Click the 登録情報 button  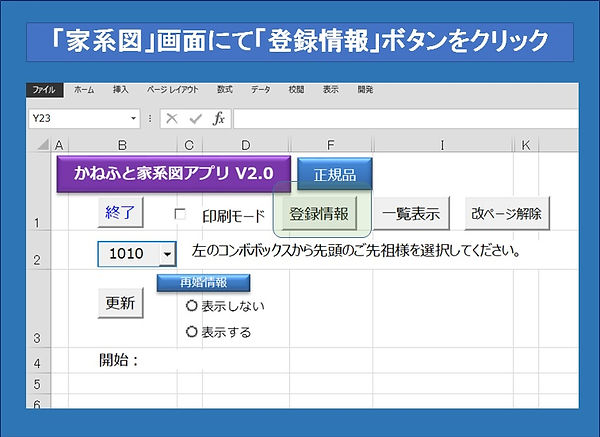(319, 214)
